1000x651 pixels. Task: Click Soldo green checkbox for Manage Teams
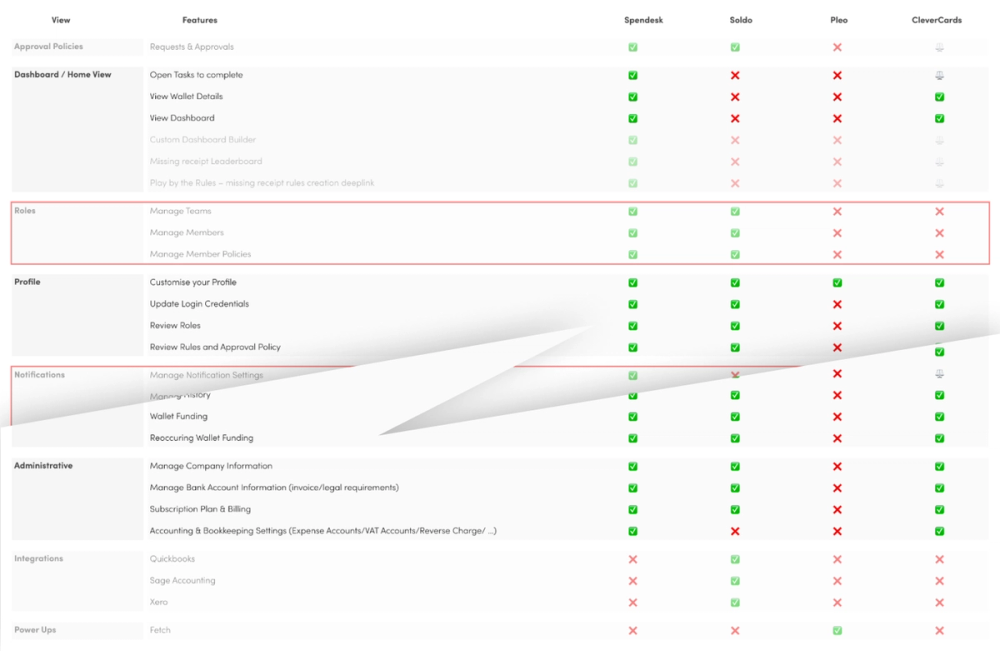click(735, 212)
